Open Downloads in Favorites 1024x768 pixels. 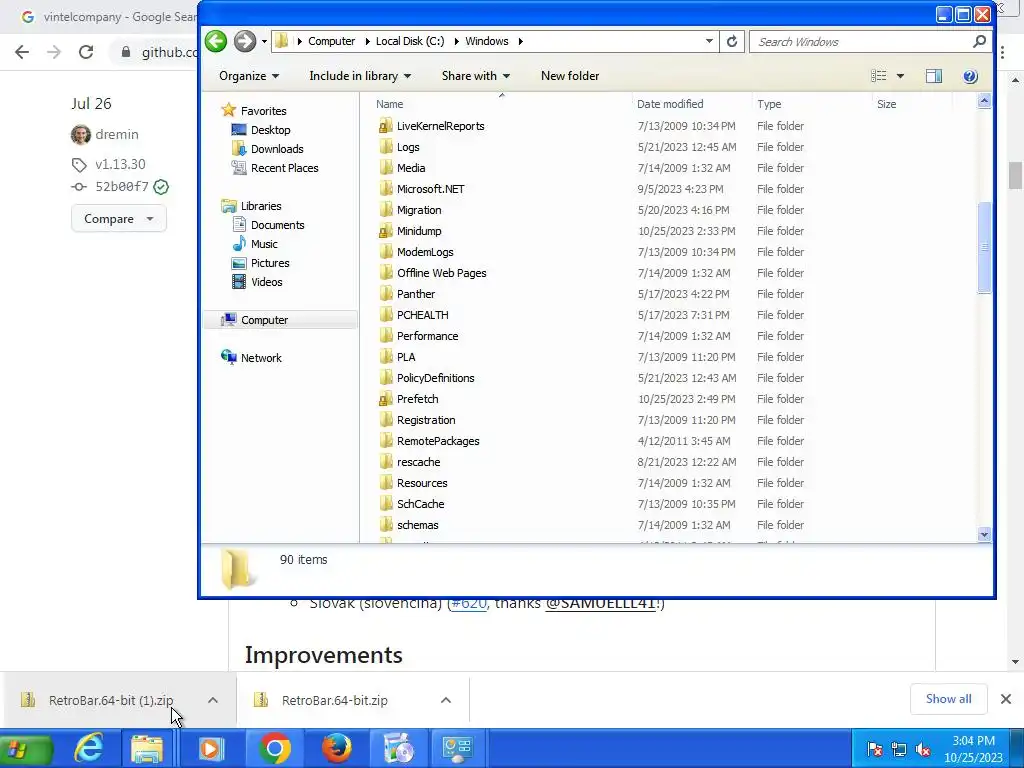pos(277,149)
